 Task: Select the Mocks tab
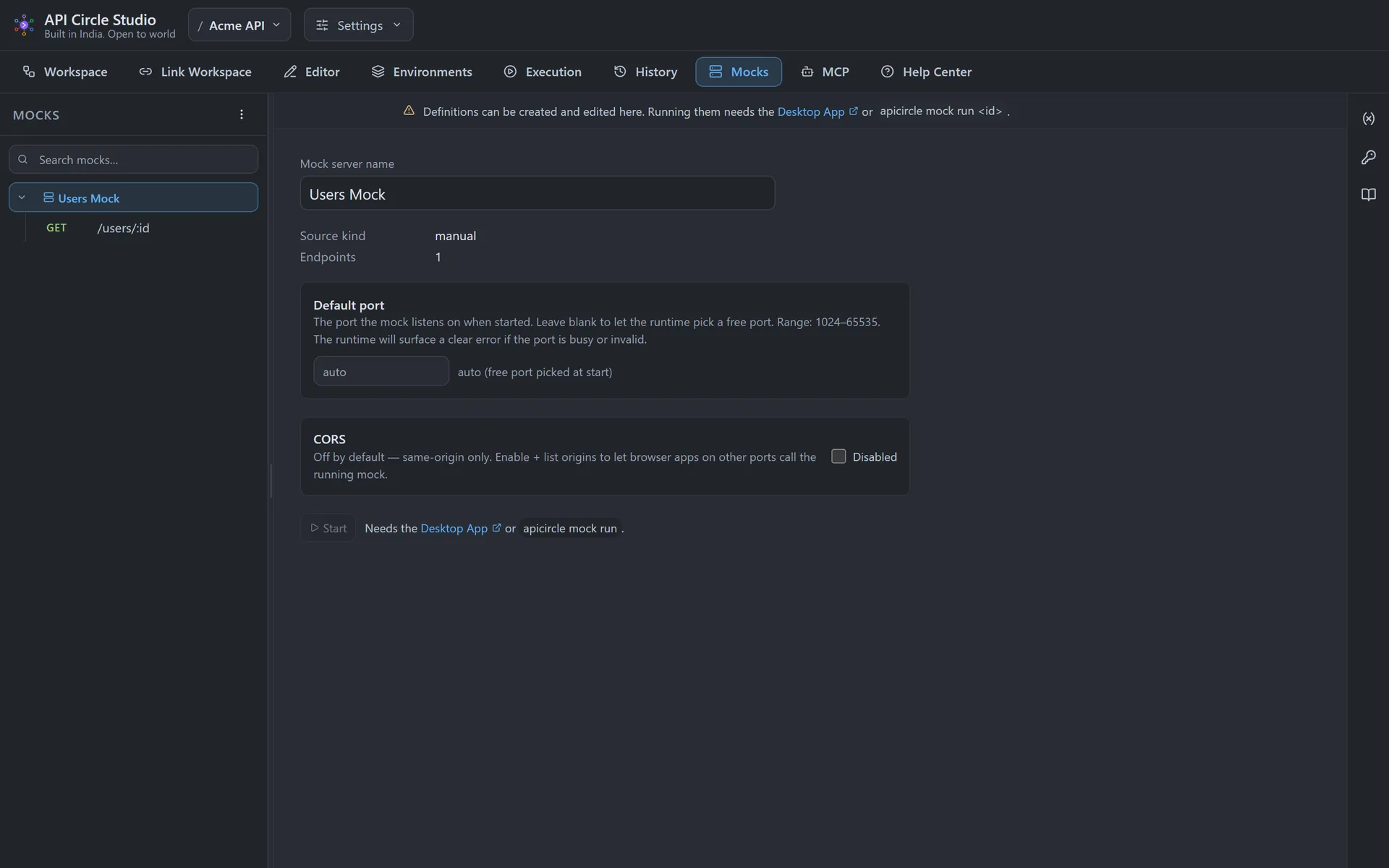(x=739, y=72)
